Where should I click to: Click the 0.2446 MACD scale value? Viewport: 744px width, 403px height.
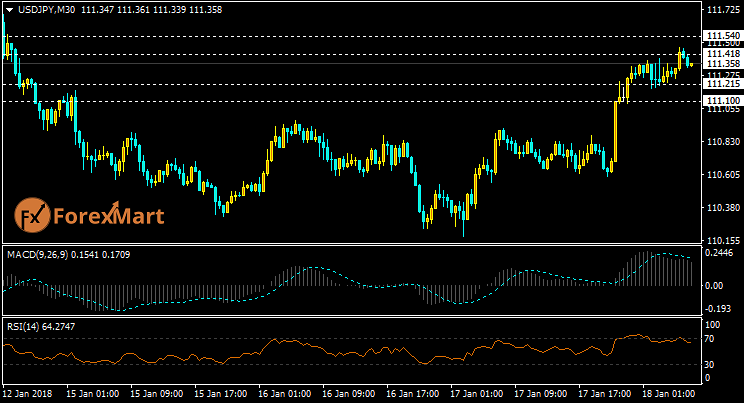tap(721, 254)
